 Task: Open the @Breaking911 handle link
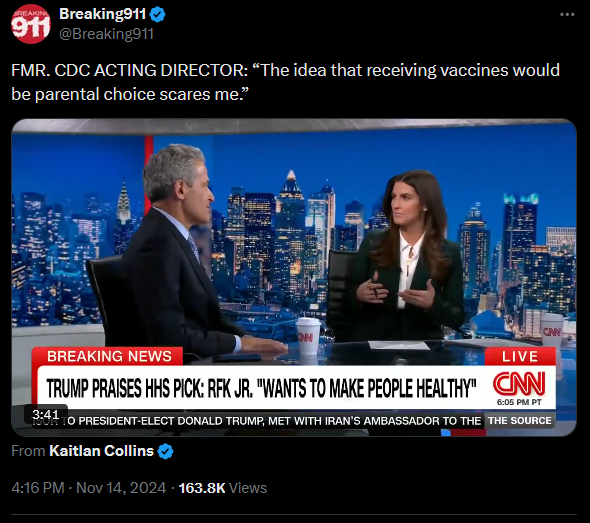[106, 34]
